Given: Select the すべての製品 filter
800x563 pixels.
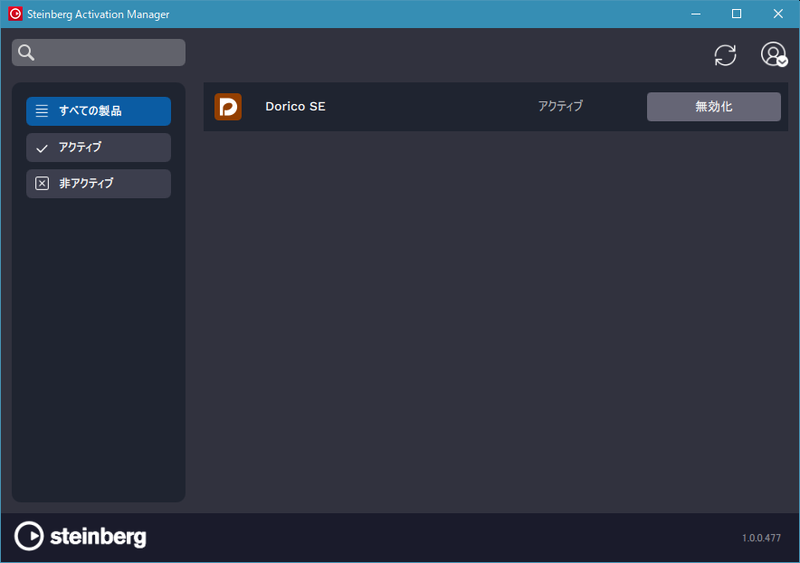Looking at the screenshot, I should coord(98,111).
